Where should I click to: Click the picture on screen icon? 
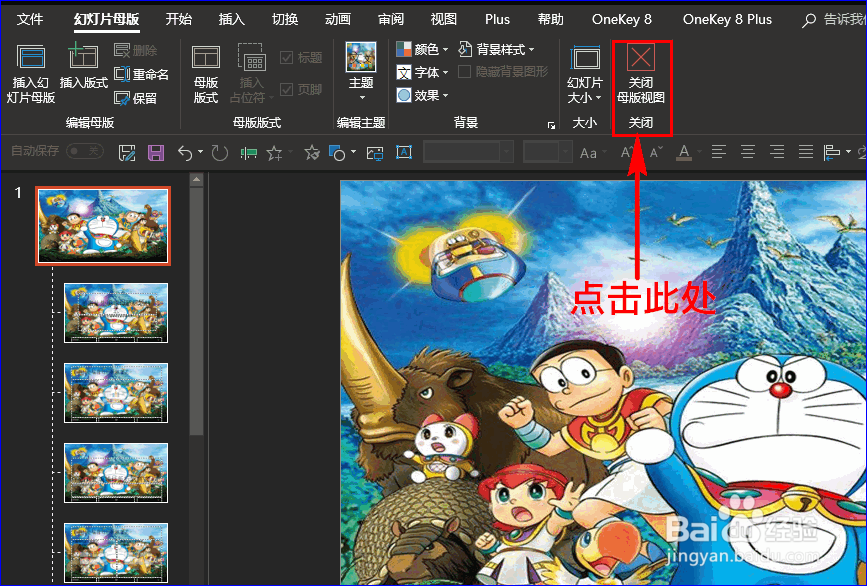click(375, 153)
